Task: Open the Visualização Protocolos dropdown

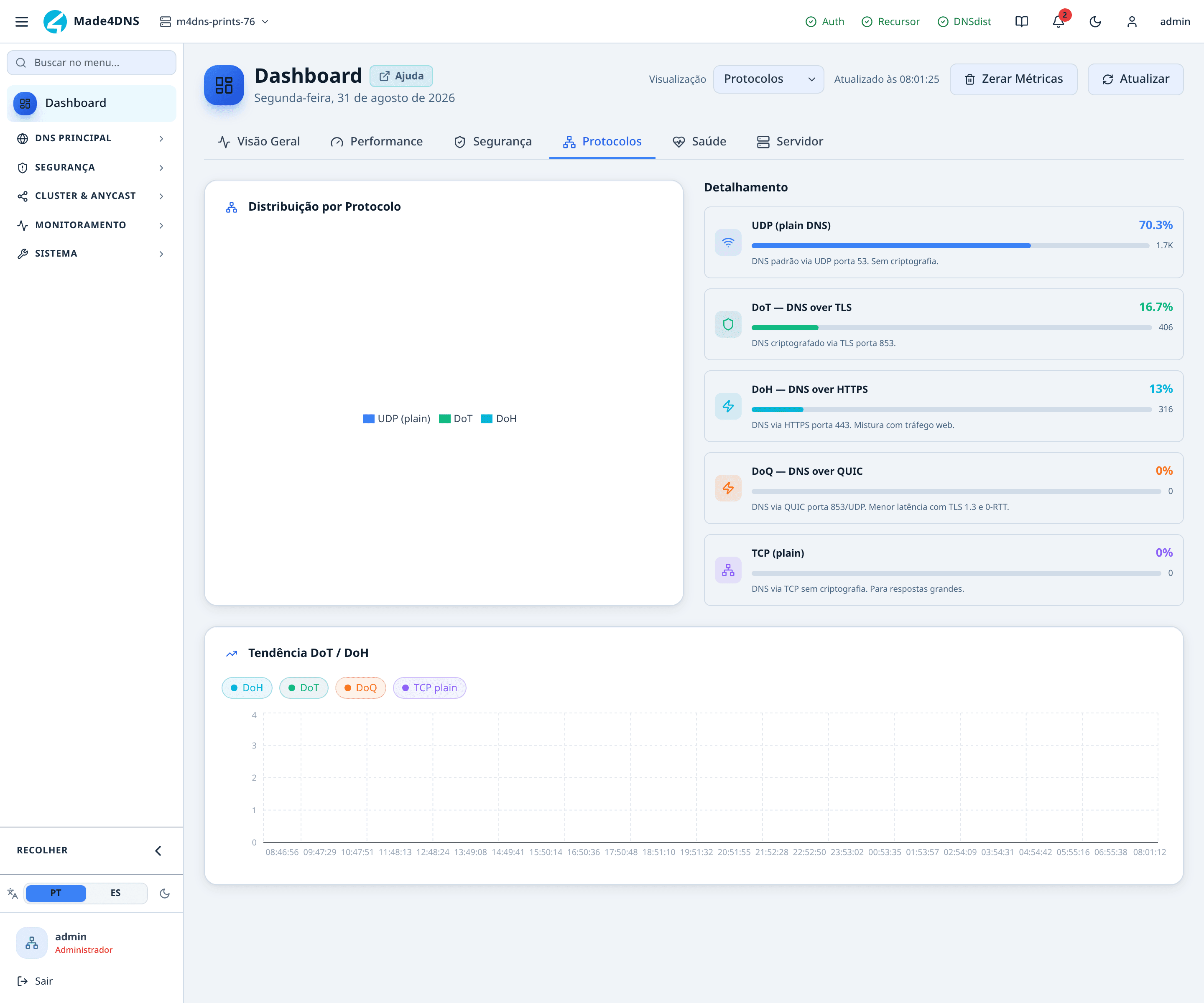Action: coord(768,79)
